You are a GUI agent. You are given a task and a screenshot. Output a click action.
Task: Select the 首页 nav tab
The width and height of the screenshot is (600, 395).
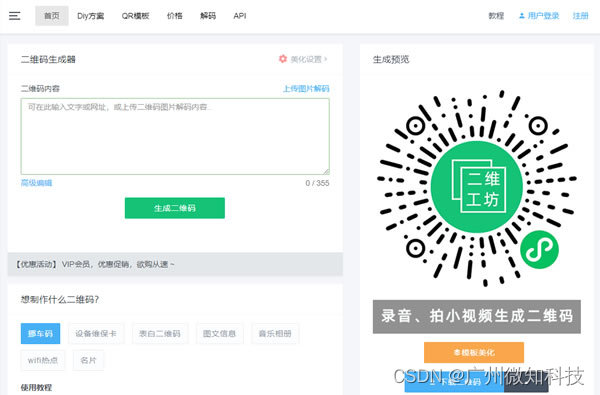tap(52, 16)
